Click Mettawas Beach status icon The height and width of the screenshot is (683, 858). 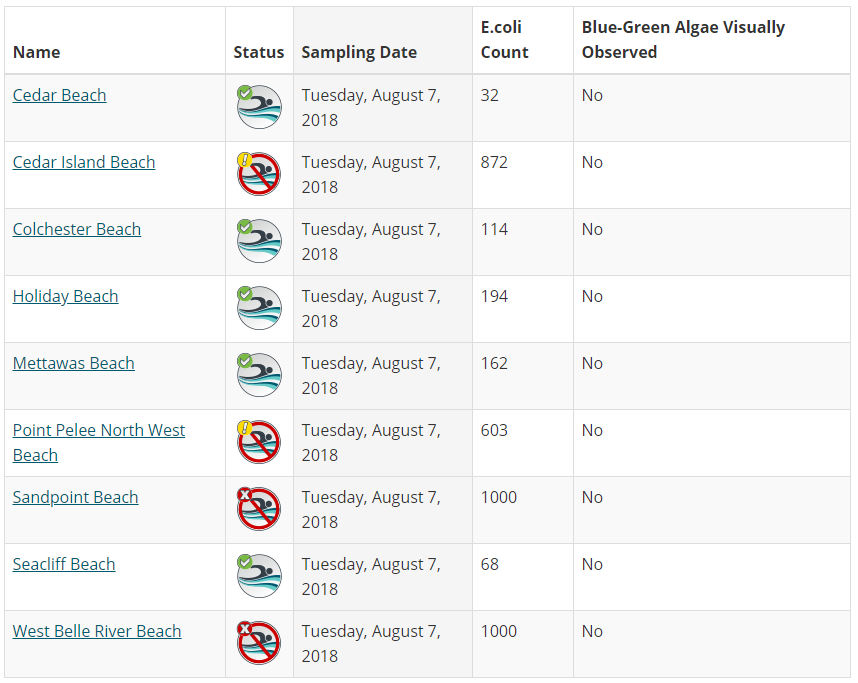pyautogui.click(x=259, y=375)
